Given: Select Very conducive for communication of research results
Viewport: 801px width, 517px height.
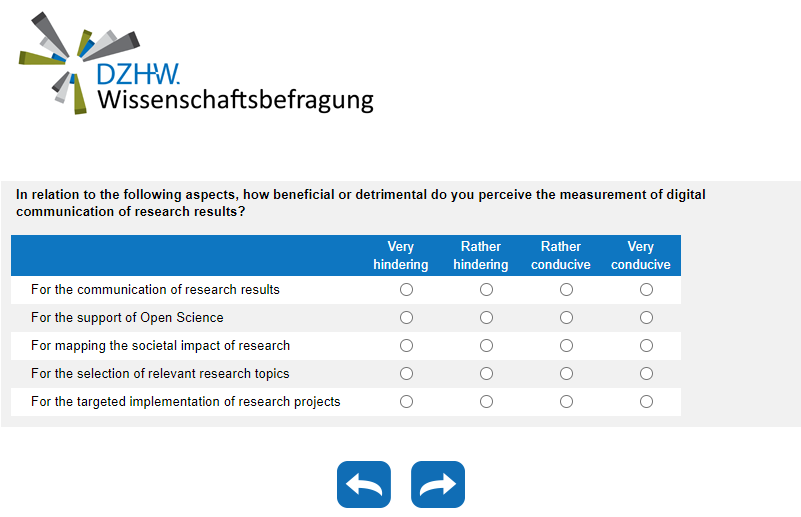Looking at the screenshot, I should tap(646, 290).
